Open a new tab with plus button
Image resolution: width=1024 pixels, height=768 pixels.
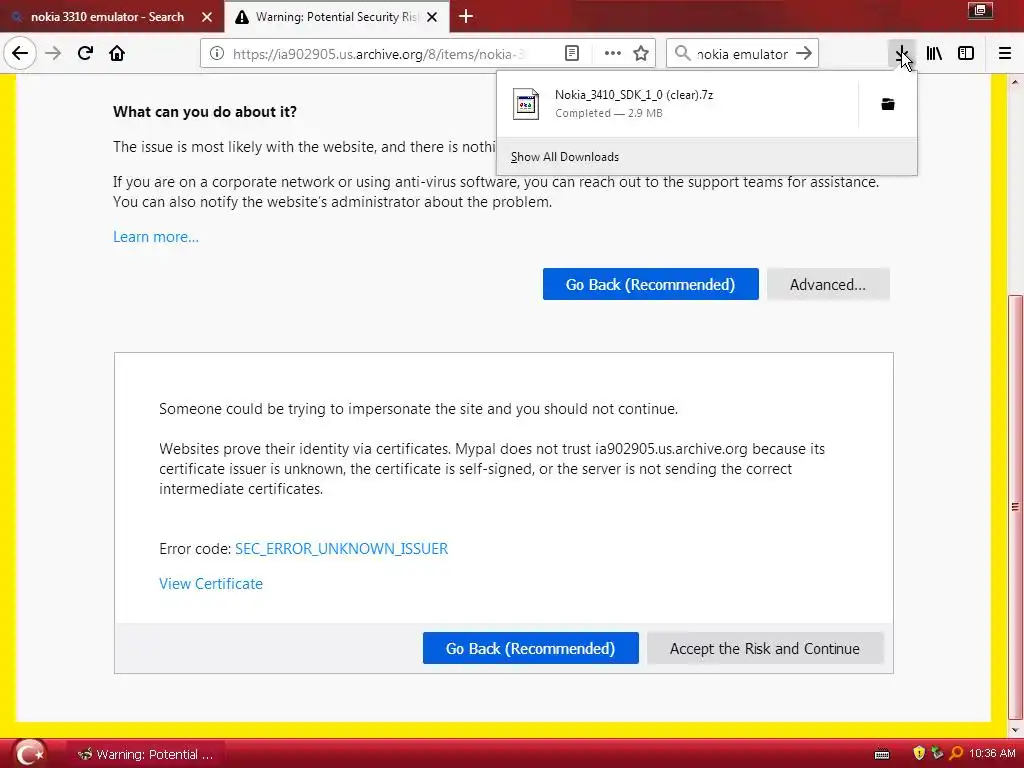point(466,16)
